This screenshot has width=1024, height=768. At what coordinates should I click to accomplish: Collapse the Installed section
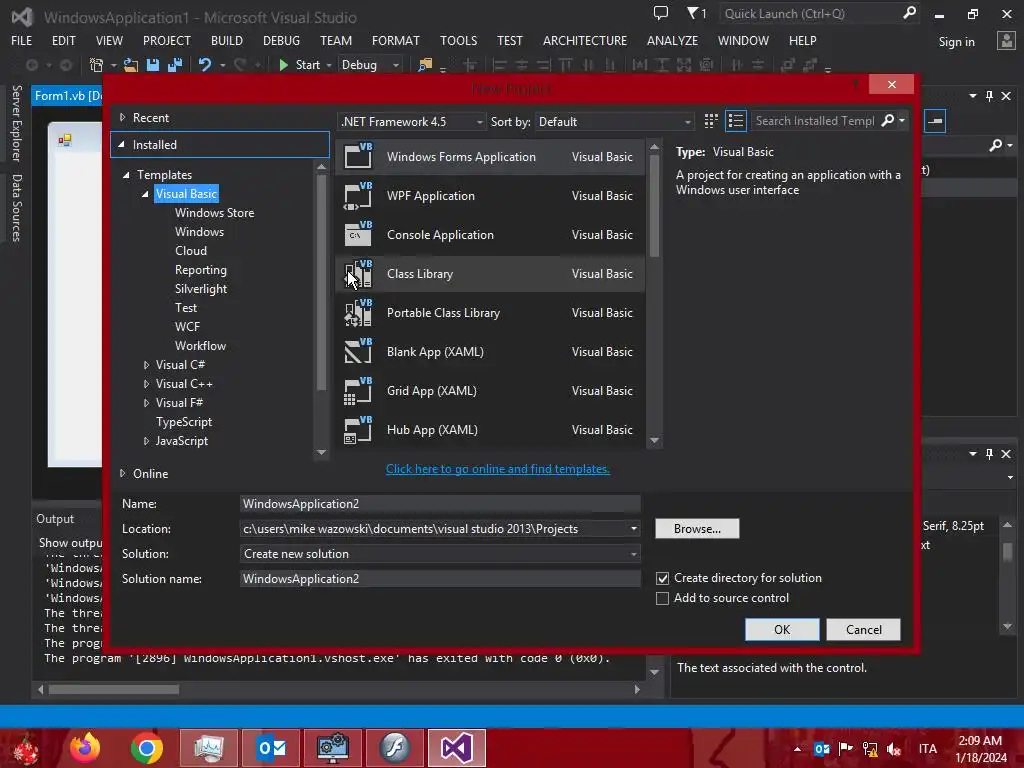(121, 144)
